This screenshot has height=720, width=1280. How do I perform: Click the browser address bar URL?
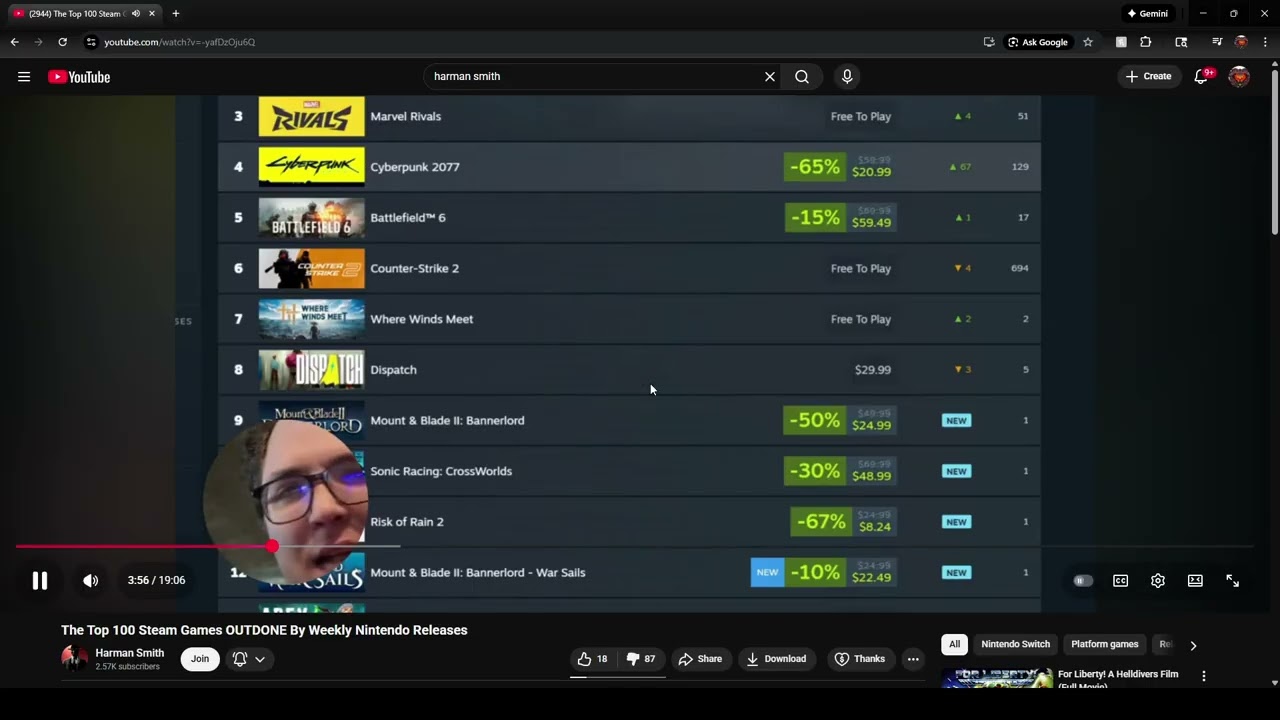pyautogui.click(x=180, y=42)
